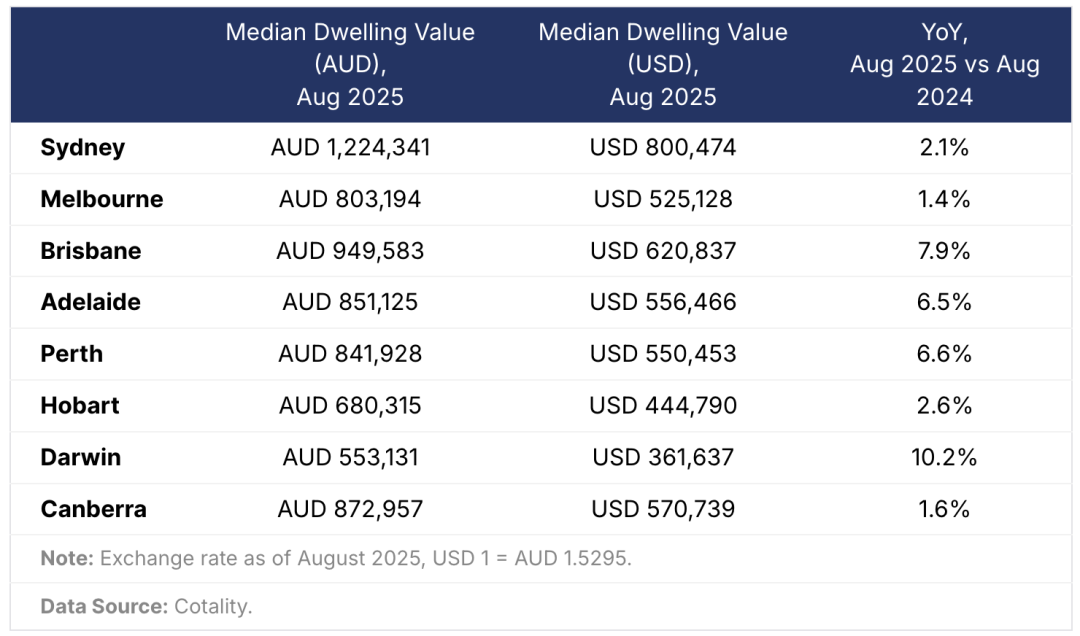Click the Data Source Cotality footnote
This screenshot has height=636, width=1080.
point(146,606)
